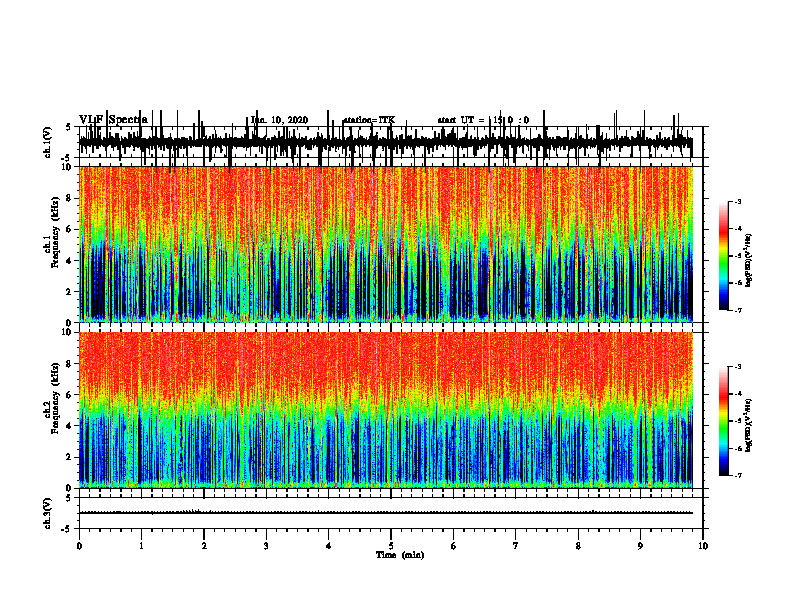
Task: Click the '-3' value on ch.1 colorbar
Action: tap(737, 201)
